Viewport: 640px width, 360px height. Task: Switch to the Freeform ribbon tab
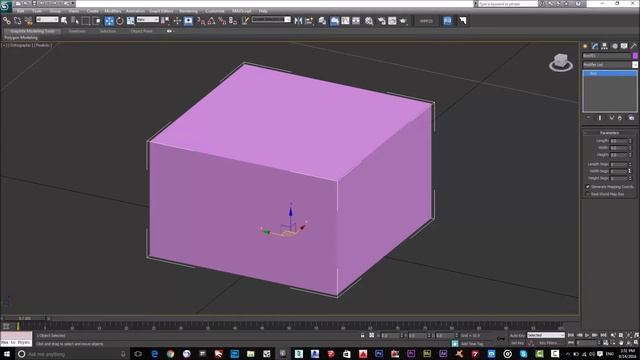[x=77, y=31]
